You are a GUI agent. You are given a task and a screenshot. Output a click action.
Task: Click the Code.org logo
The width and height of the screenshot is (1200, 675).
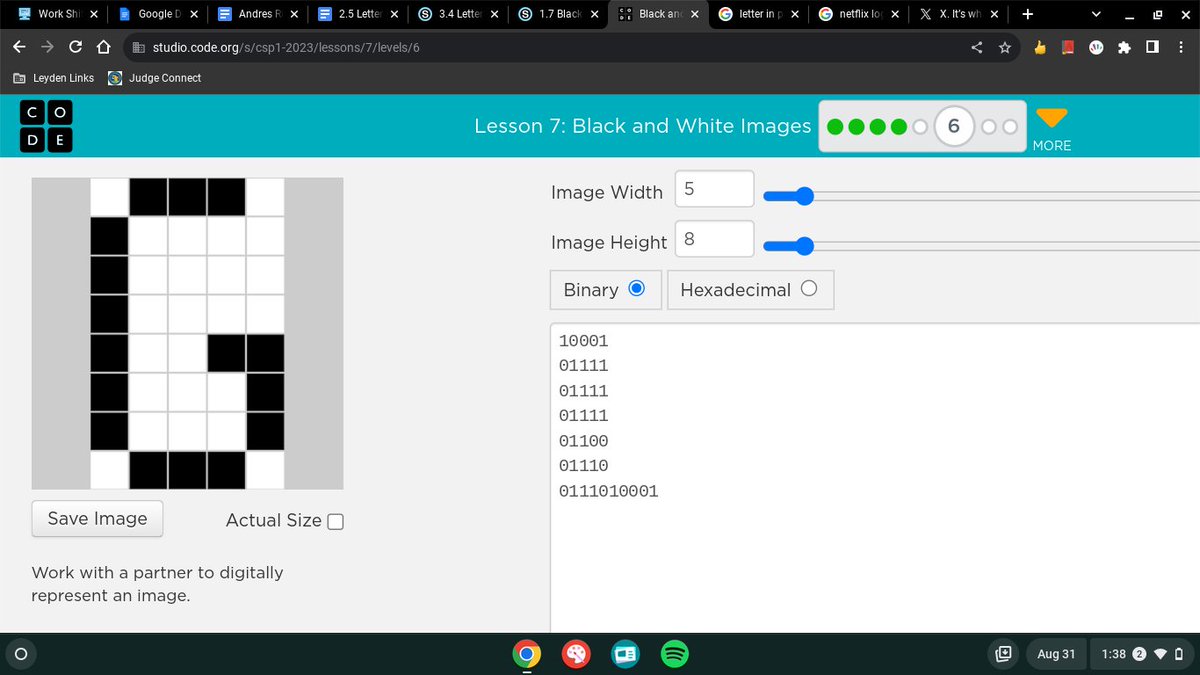point(46,126)
